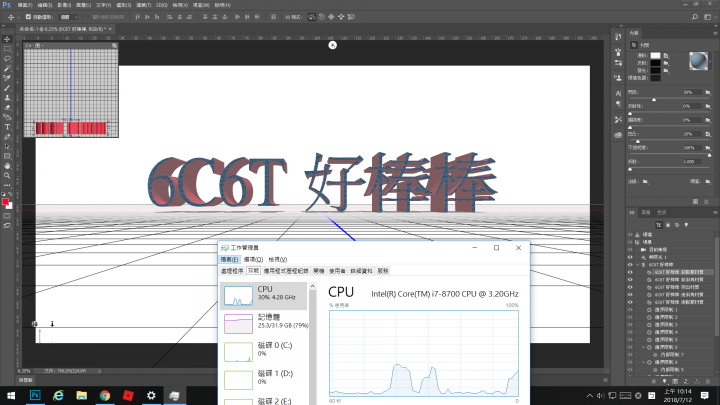Viewport: 720px width, 405px height.
Task: Open the 3D(D) menu
Action: (x=162, y=5)
